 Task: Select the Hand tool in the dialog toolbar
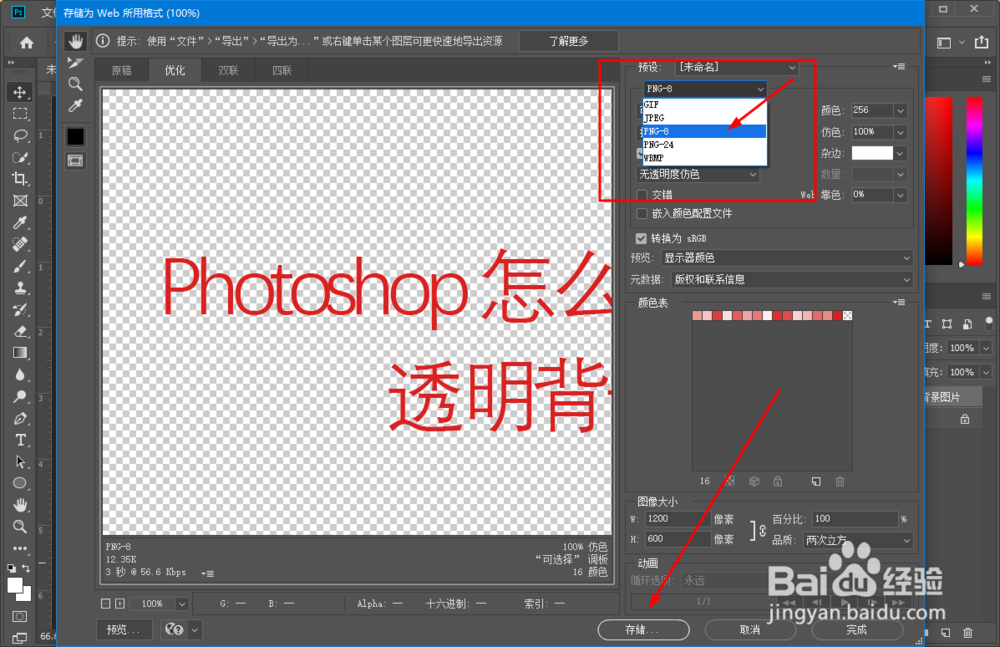coord(75,42)
